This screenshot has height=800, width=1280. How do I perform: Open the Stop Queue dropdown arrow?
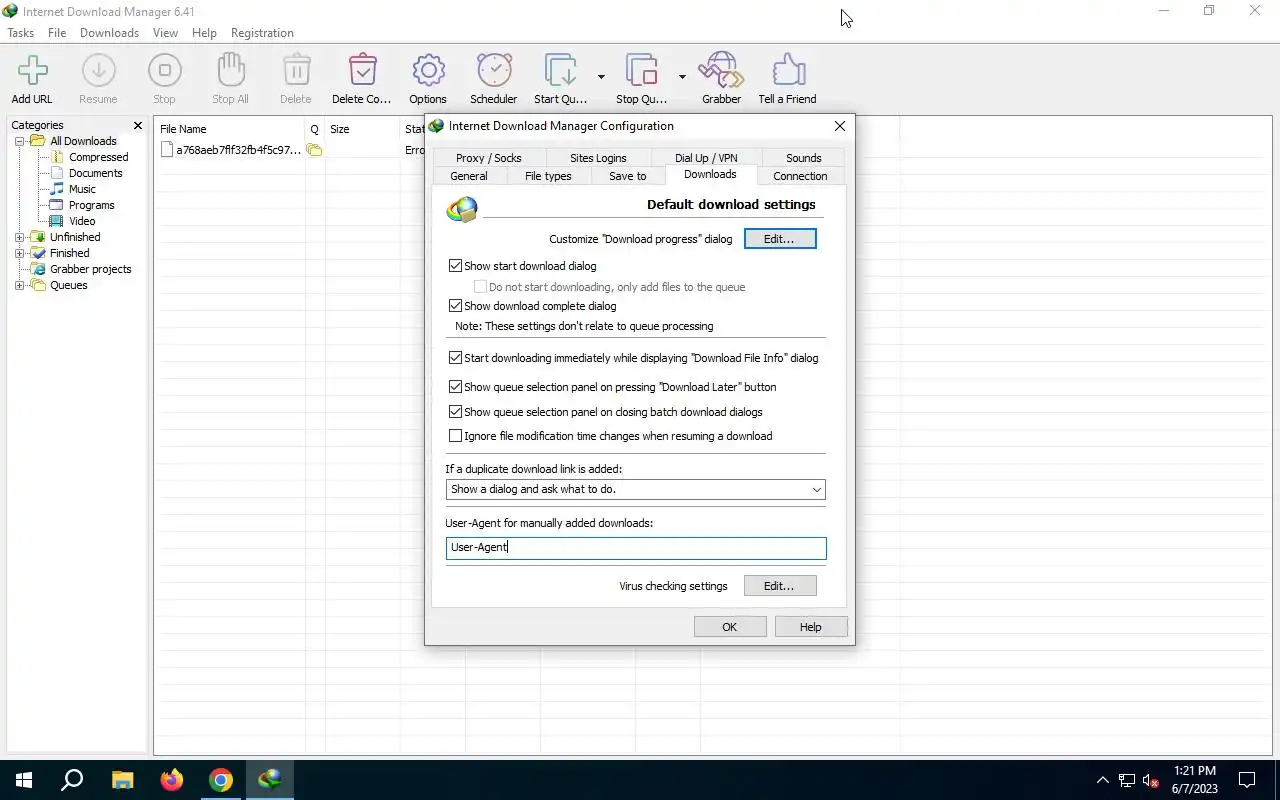coord(683,77)
